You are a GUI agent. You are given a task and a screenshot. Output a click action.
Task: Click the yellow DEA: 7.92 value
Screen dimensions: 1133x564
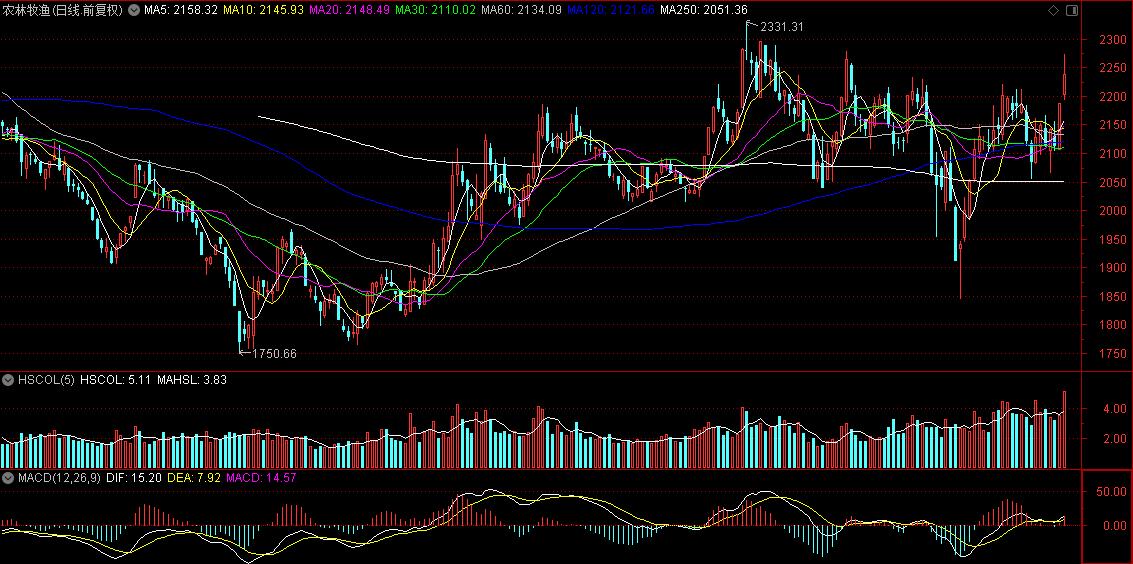click(194, 478)
